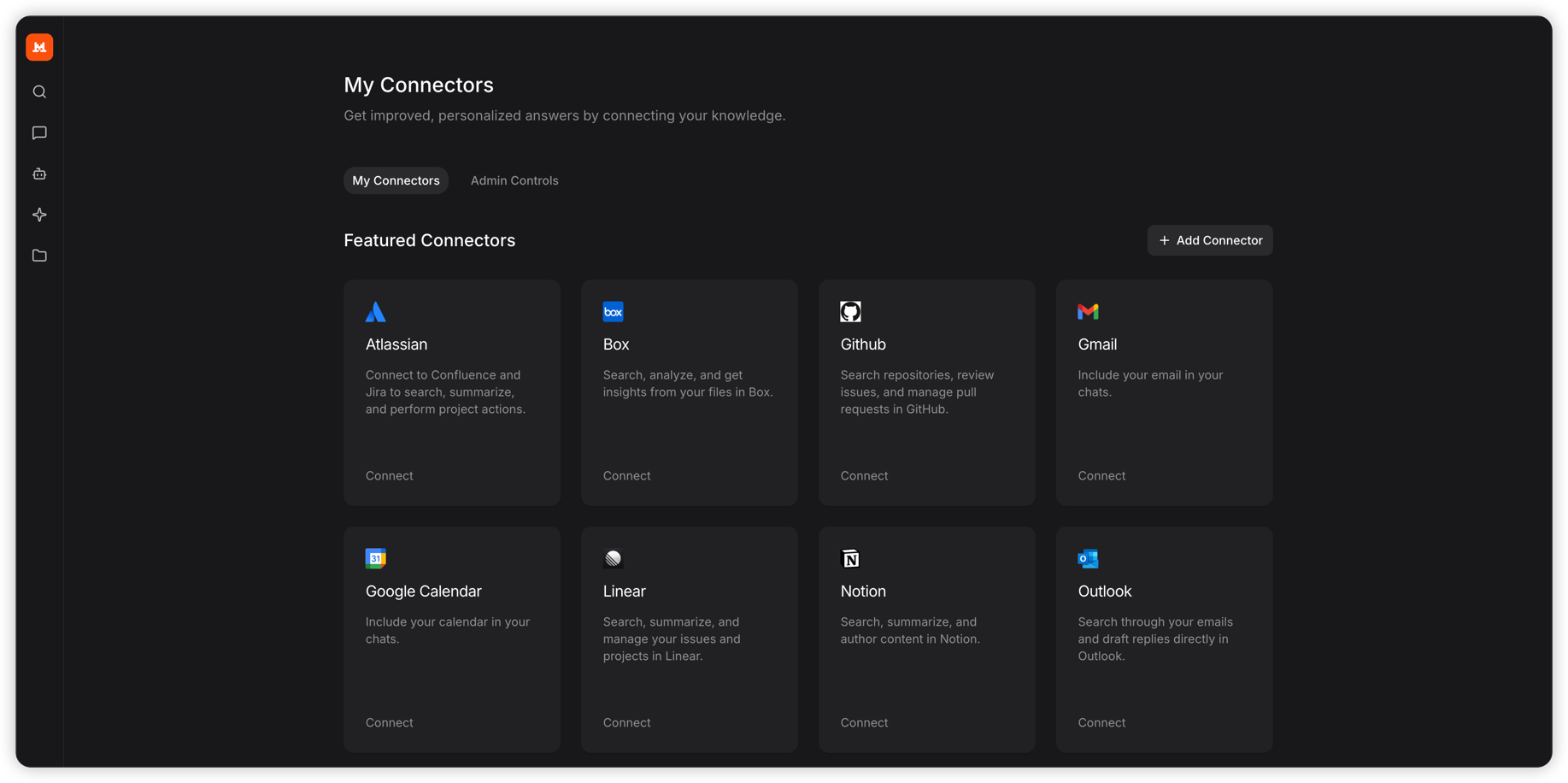The image size is (1568, 783).
Task: Switch to the Admin Controls tab
Action: [514, 180]
